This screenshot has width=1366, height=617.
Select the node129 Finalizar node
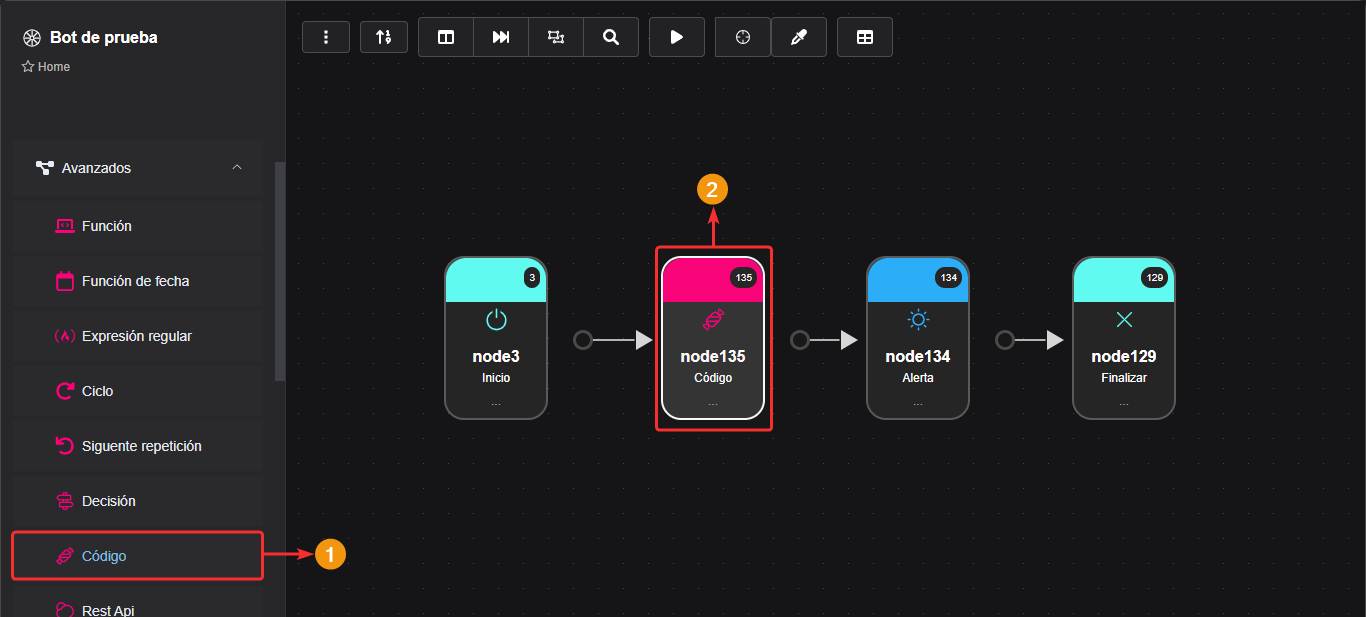[1124, 338]
